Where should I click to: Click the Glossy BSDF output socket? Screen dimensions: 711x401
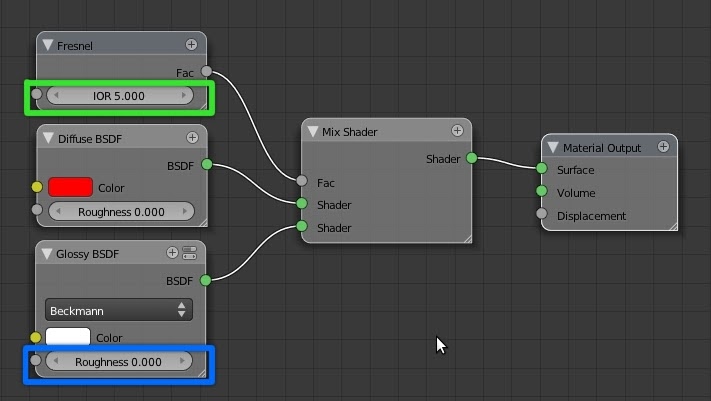pyautogui.click(x=205, y=280)
